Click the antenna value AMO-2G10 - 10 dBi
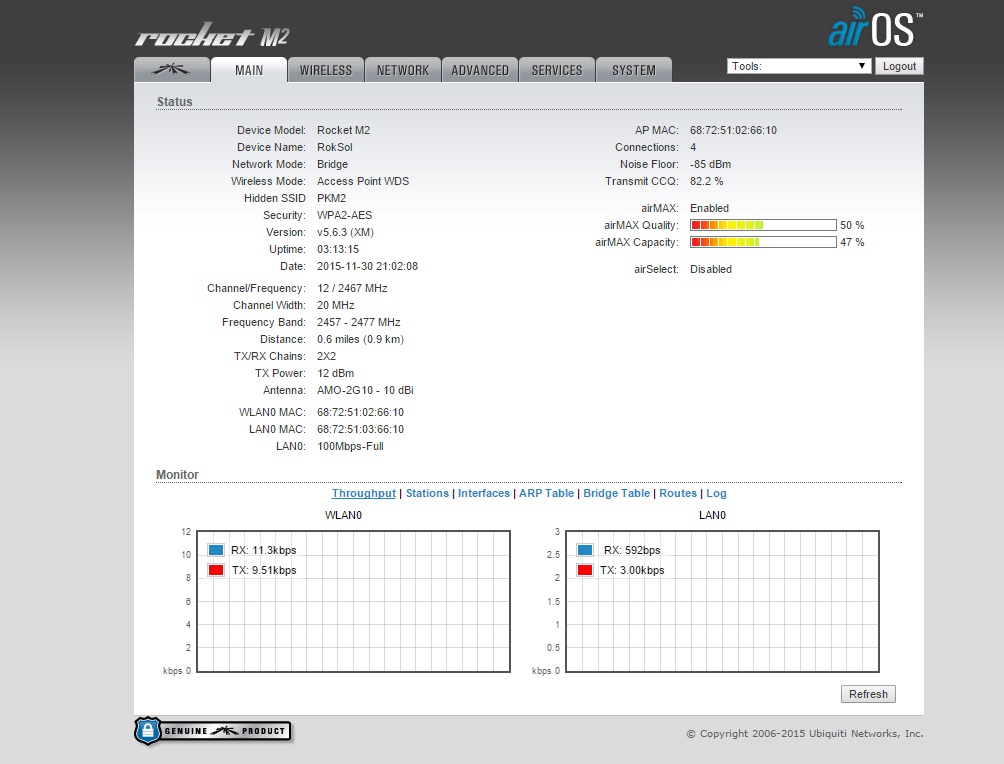The image size is (1004, 764). coord(365,391)
